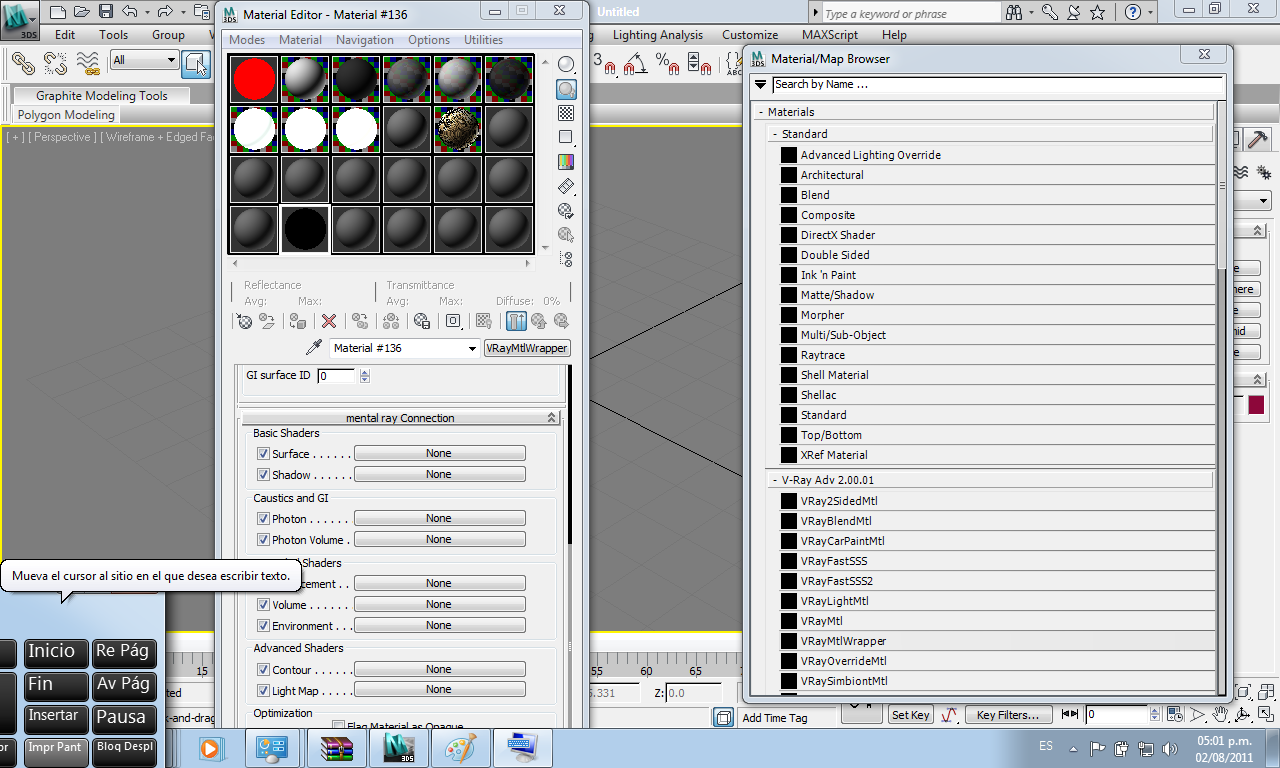Switch to Graphite Modeling Tools tab
The image size is (1280, 768).
[x=102, y=96]
